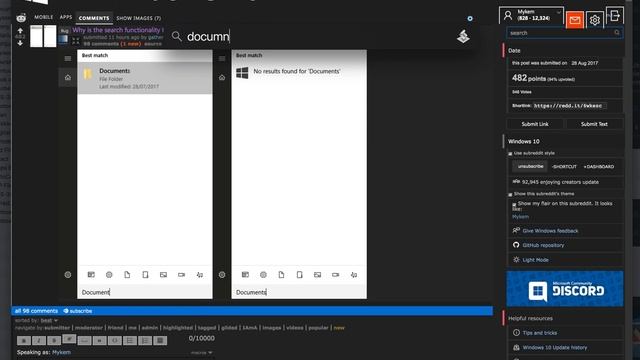Click the reddit alien logo icon
Screen dimensions: 640x360
point(21,18)
